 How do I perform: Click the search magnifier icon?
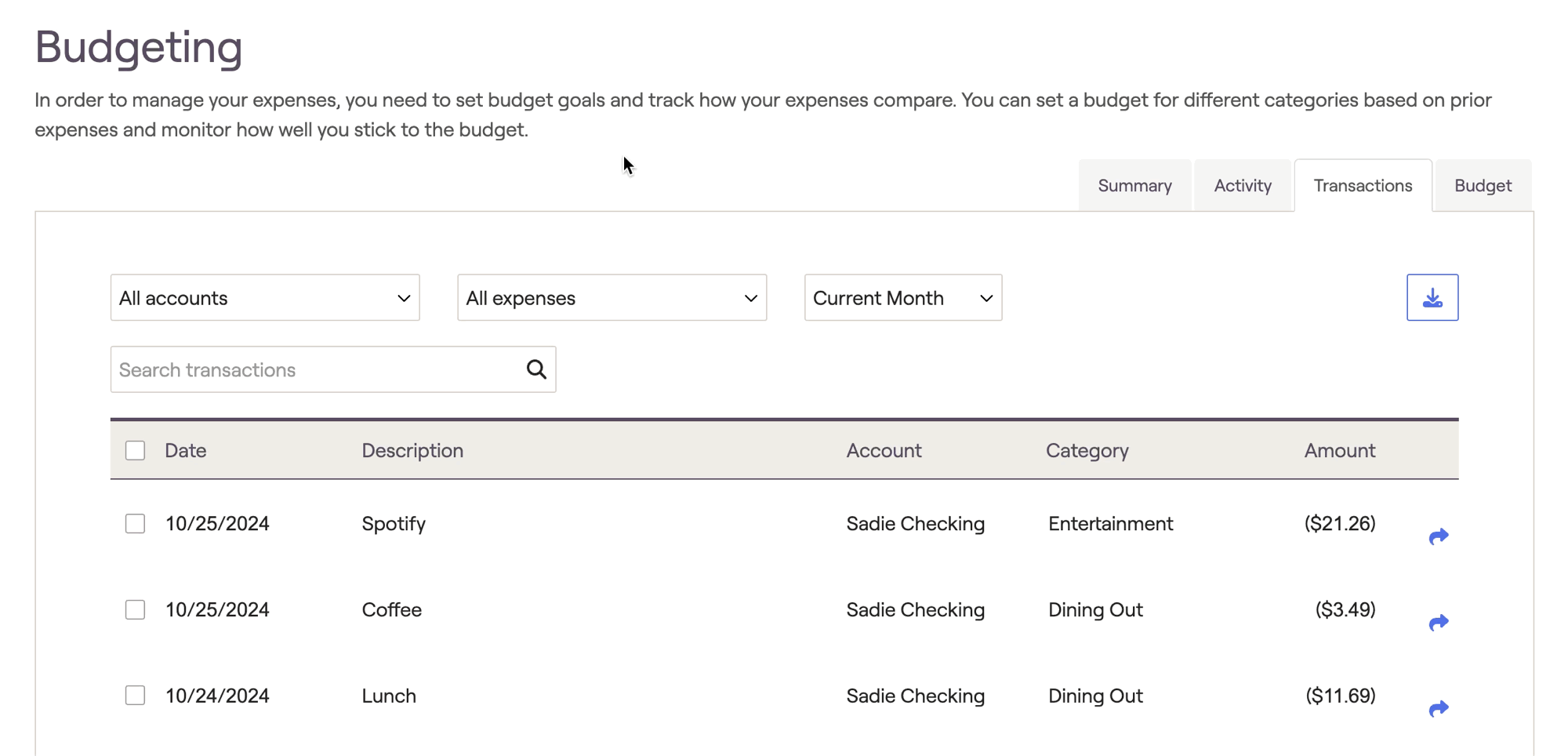point(536,369)
